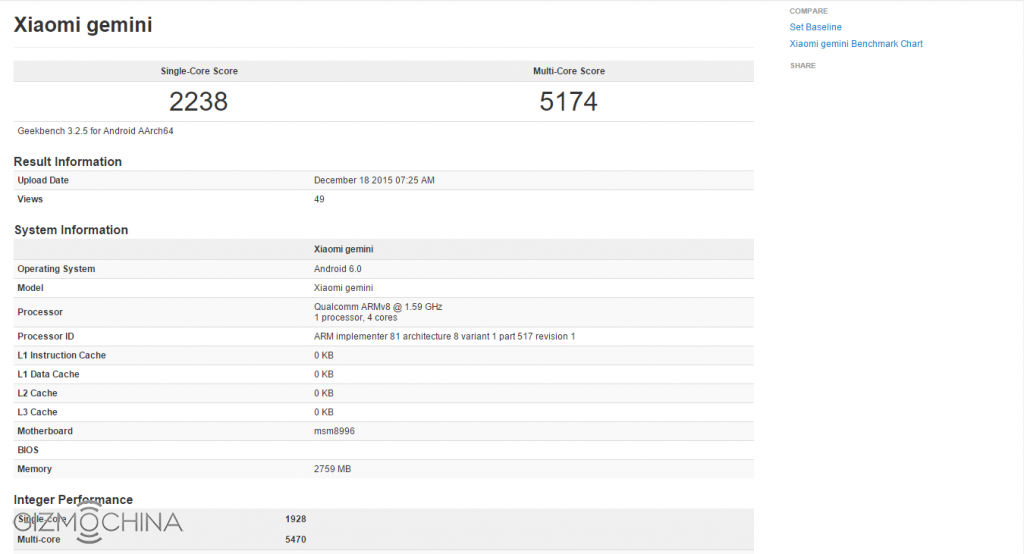Click the Result Information heading
This screenshot has height=554, width=1024.
(68, 161)
